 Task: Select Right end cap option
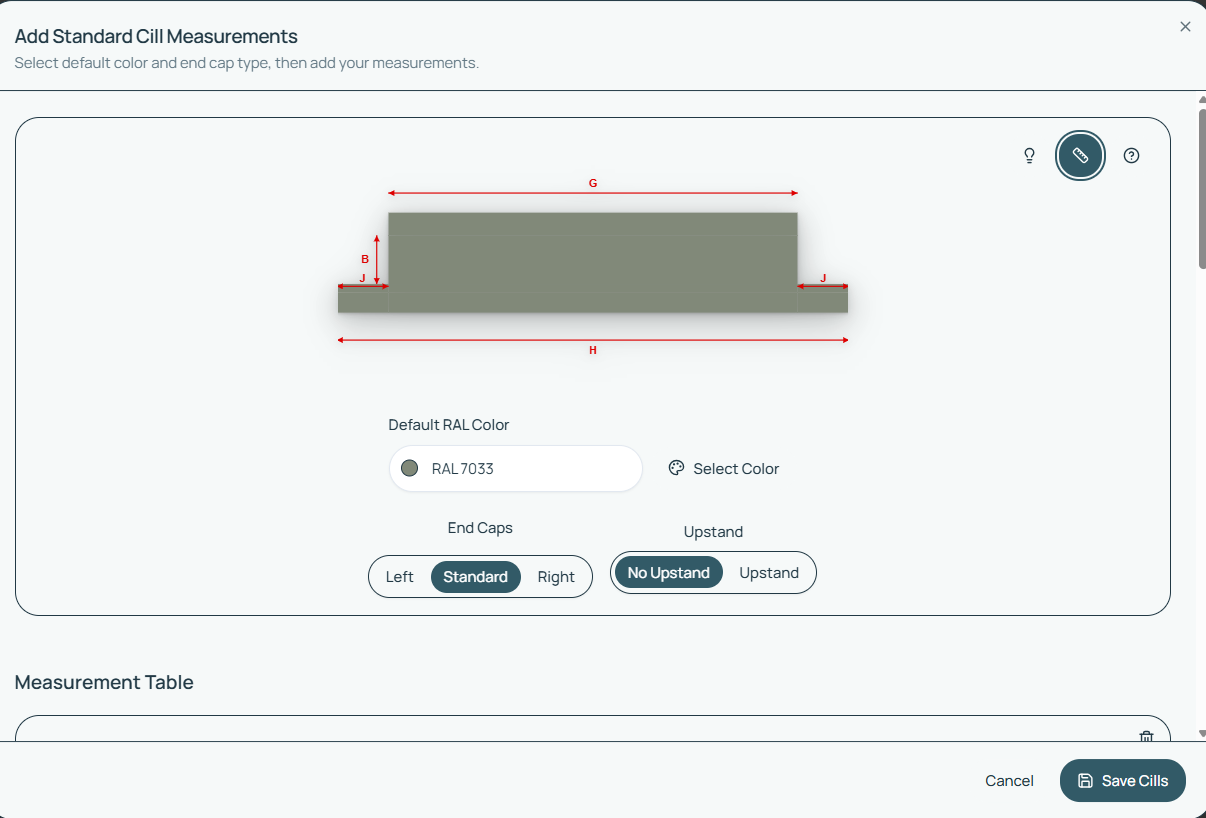[556, 577]
